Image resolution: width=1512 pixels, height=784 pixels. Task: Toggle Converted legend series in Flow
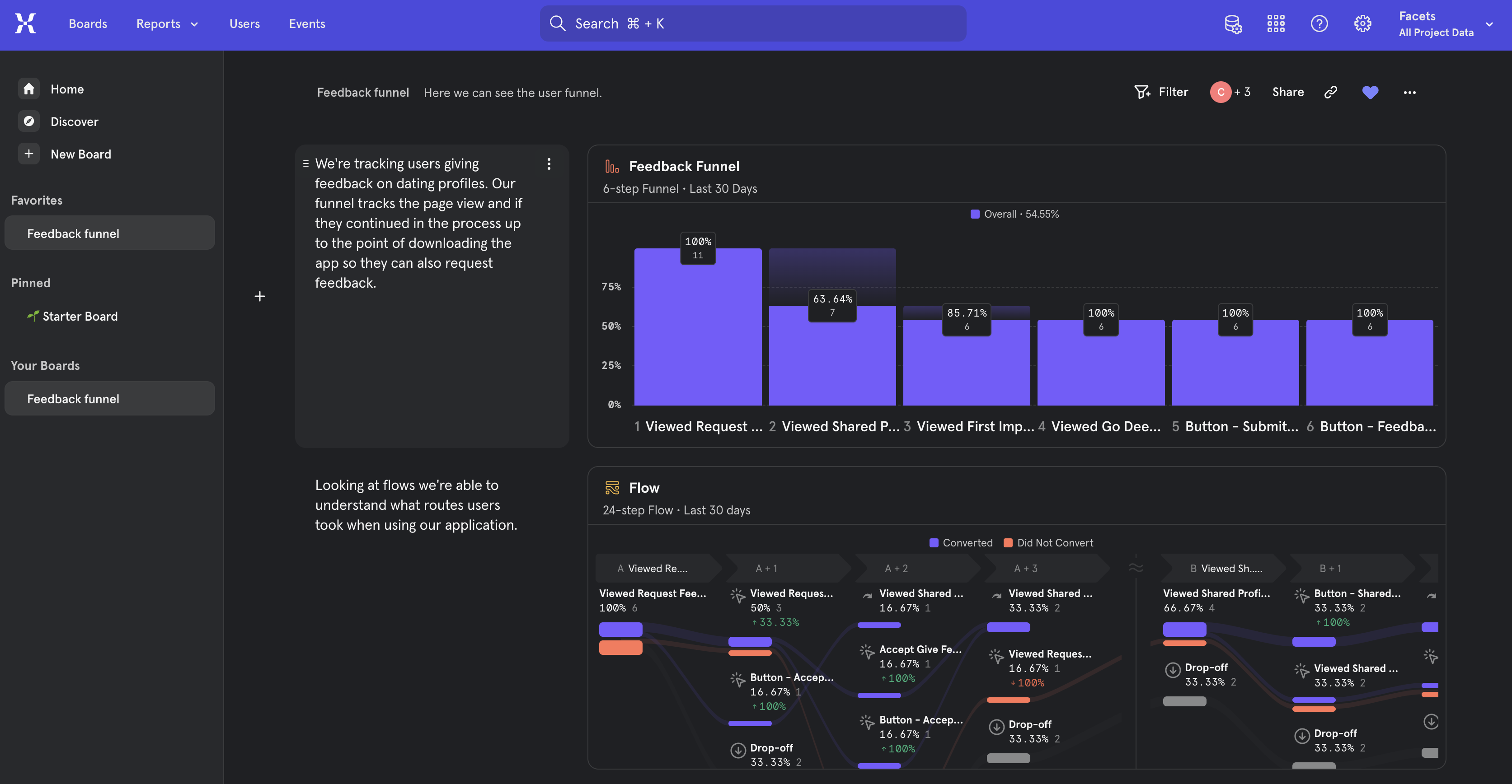pyautogui.click(x=961, y=542)
